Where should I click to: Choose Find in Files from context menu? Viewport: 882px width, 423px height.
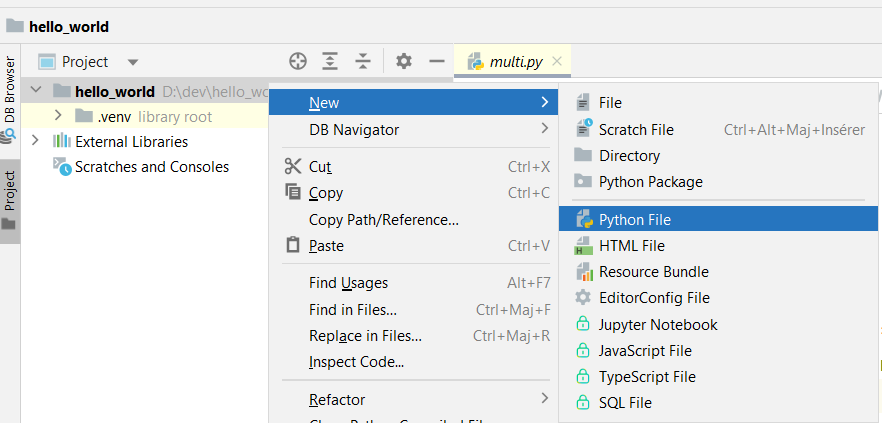pos(352,310)
